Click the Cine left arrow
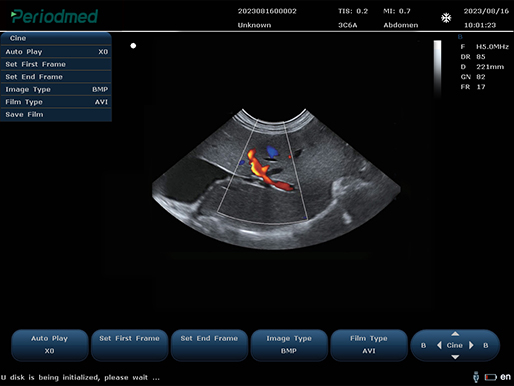Image resolution: width=514 pixels, height=386 pixels. [439, 345]
